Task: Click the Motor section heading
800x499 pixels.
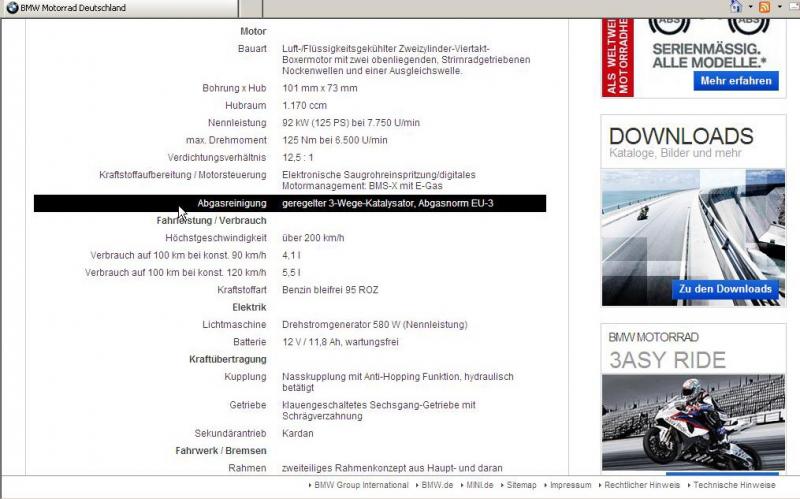Action: pos(253,32)
